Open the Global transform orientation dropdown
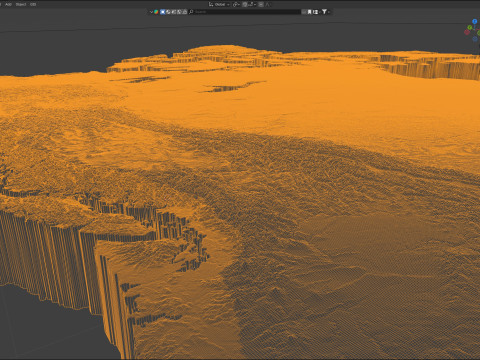The height and width of the screenshot is (360, 480). coord(219,4)
